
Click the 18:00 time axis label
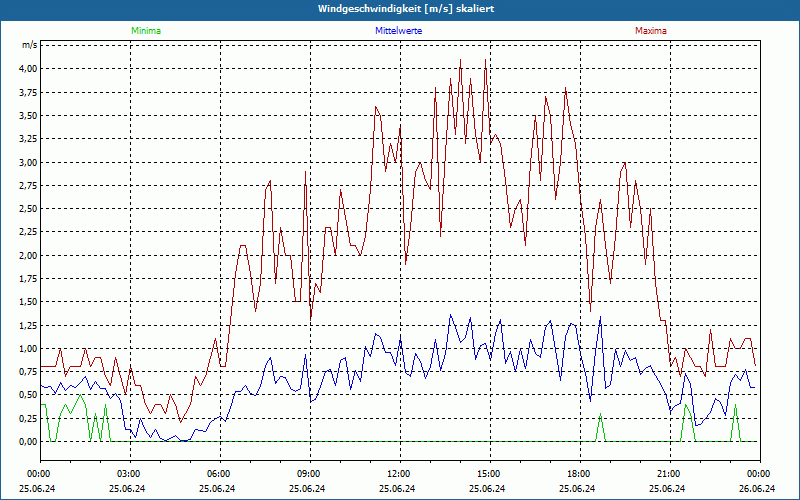click(x=581, y=474)
